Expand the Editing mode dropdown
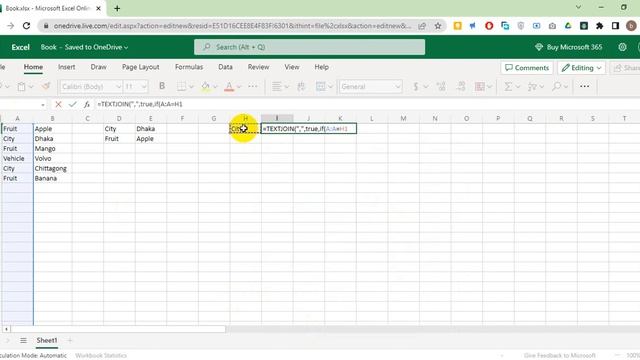640x360 pixels. pos(599,68)
